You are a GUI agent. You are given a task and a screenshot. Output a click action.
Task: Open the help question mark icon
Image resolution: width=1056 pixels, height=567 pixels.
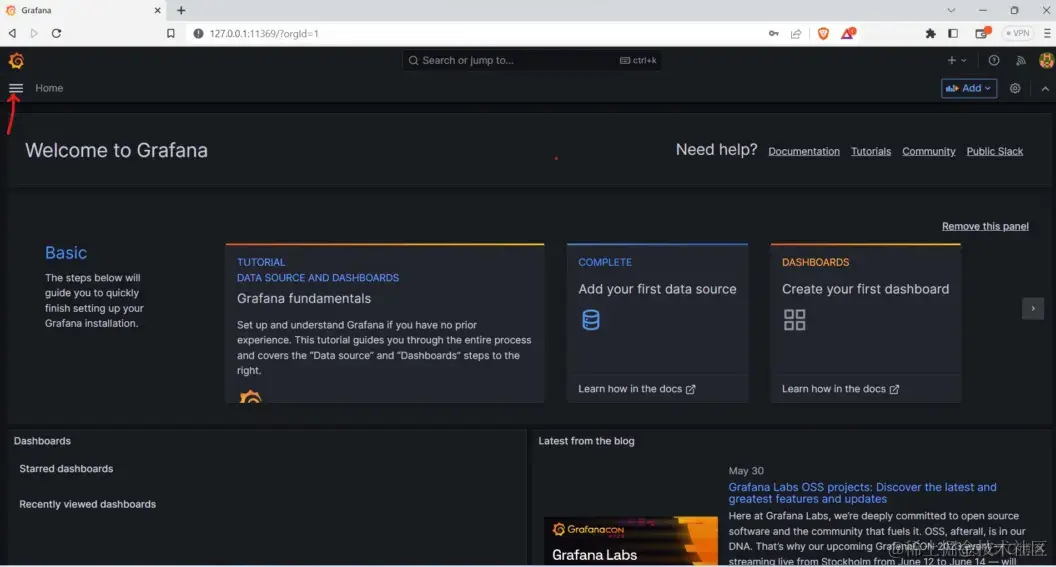point(993,61)
